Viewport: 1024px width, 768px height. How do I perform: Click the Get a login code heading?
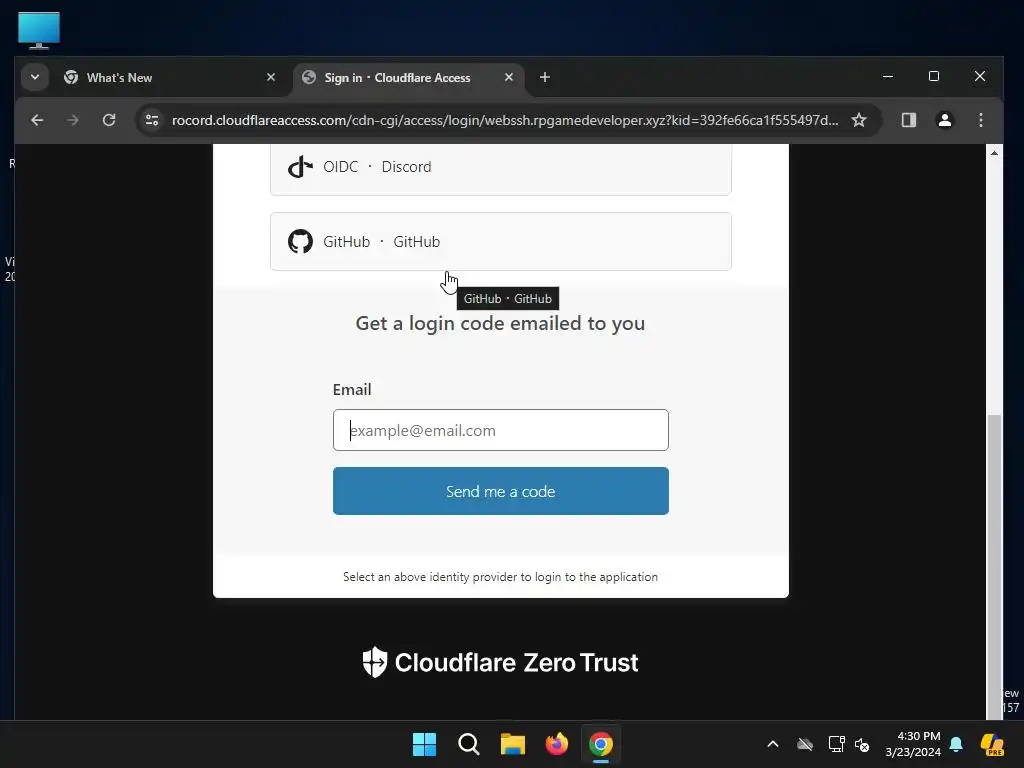click(500, 323)
